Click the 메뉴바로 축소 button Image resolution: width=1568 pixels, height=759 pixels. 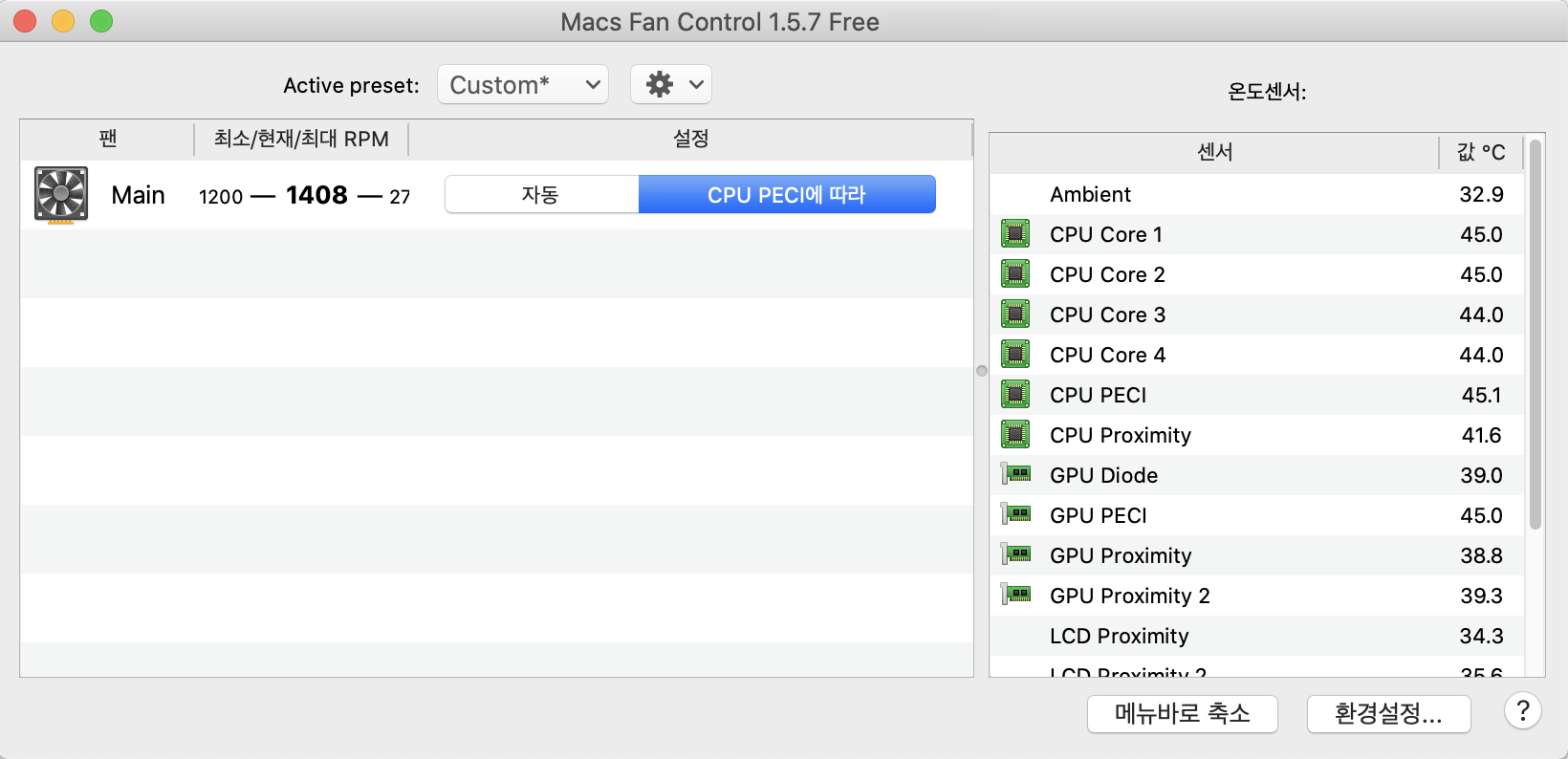pos(1183,713)
